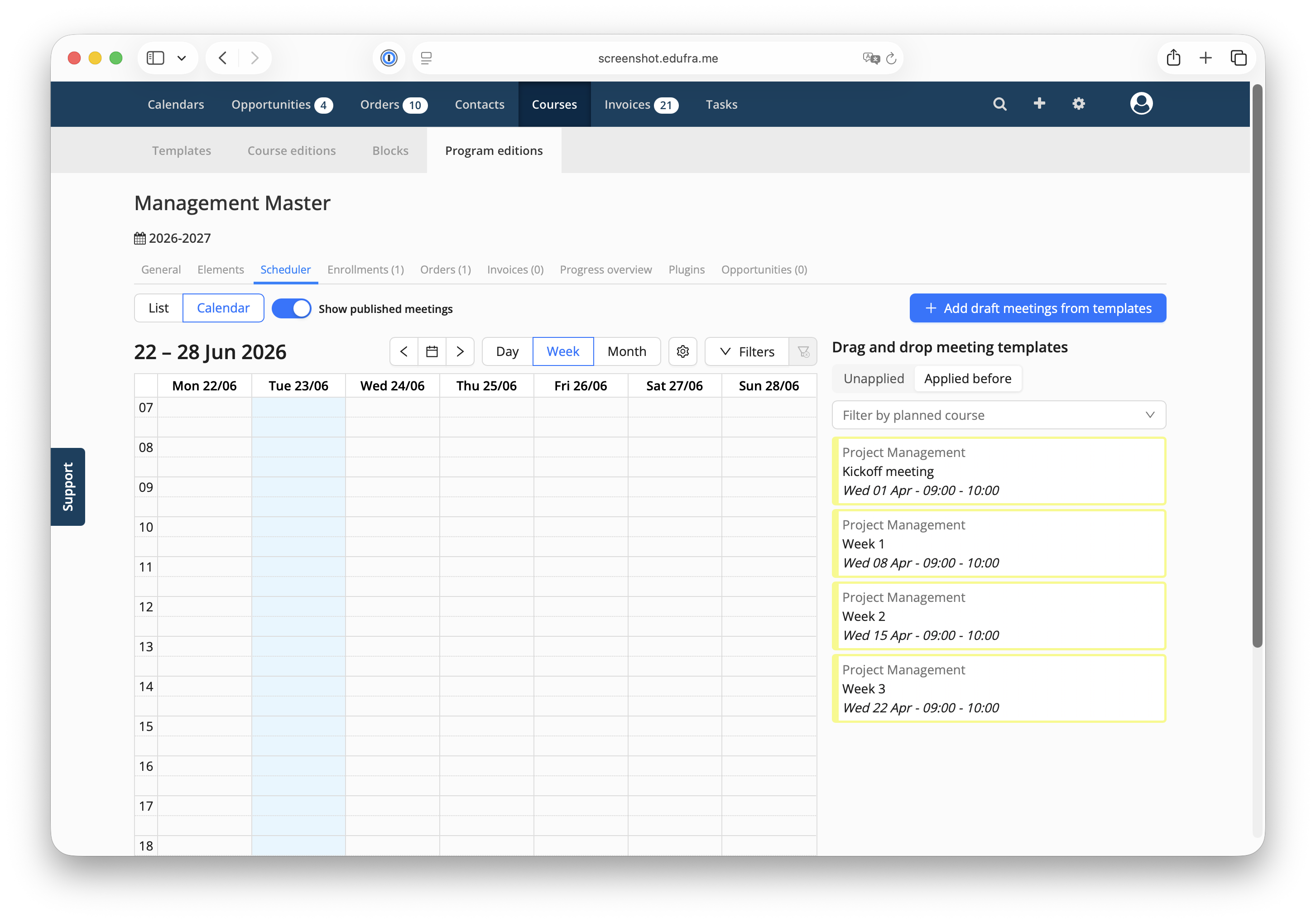Open the user profile avatar menu

click(x=1141, y=104)
